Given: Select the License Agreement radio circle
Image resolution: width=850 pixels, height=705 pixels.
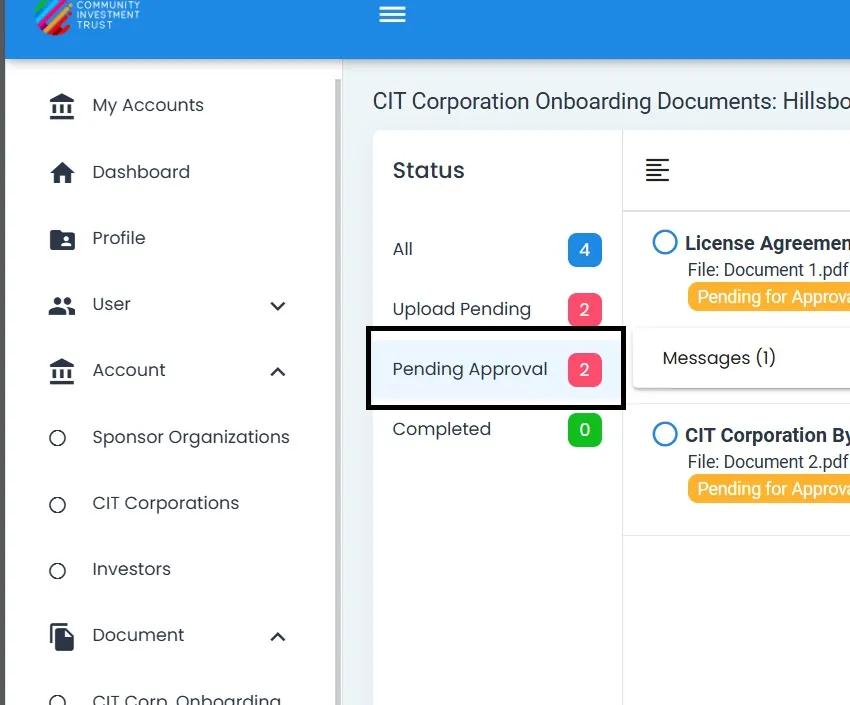Looking at the screenshot, I should 665,243.
